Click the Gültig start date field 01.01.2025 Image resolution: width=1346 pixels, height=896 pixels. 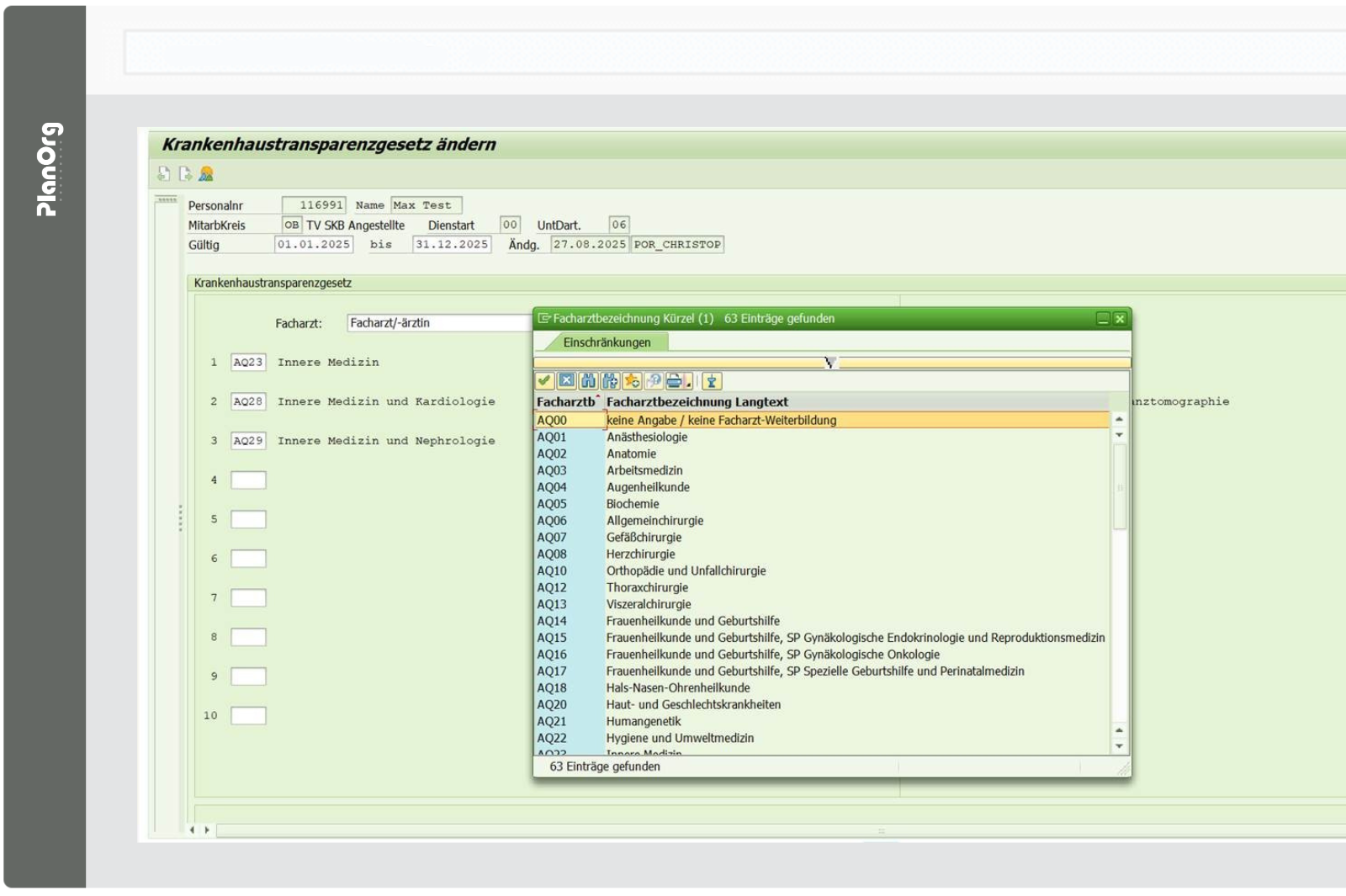(314, 245)
